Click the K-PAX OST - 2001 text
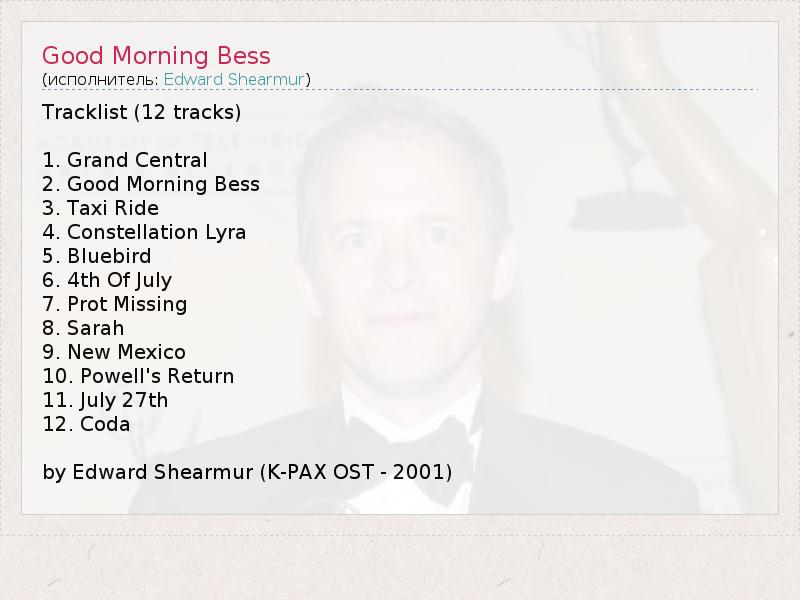The height and width of the screenshot is (600, 800). point(355,472)
